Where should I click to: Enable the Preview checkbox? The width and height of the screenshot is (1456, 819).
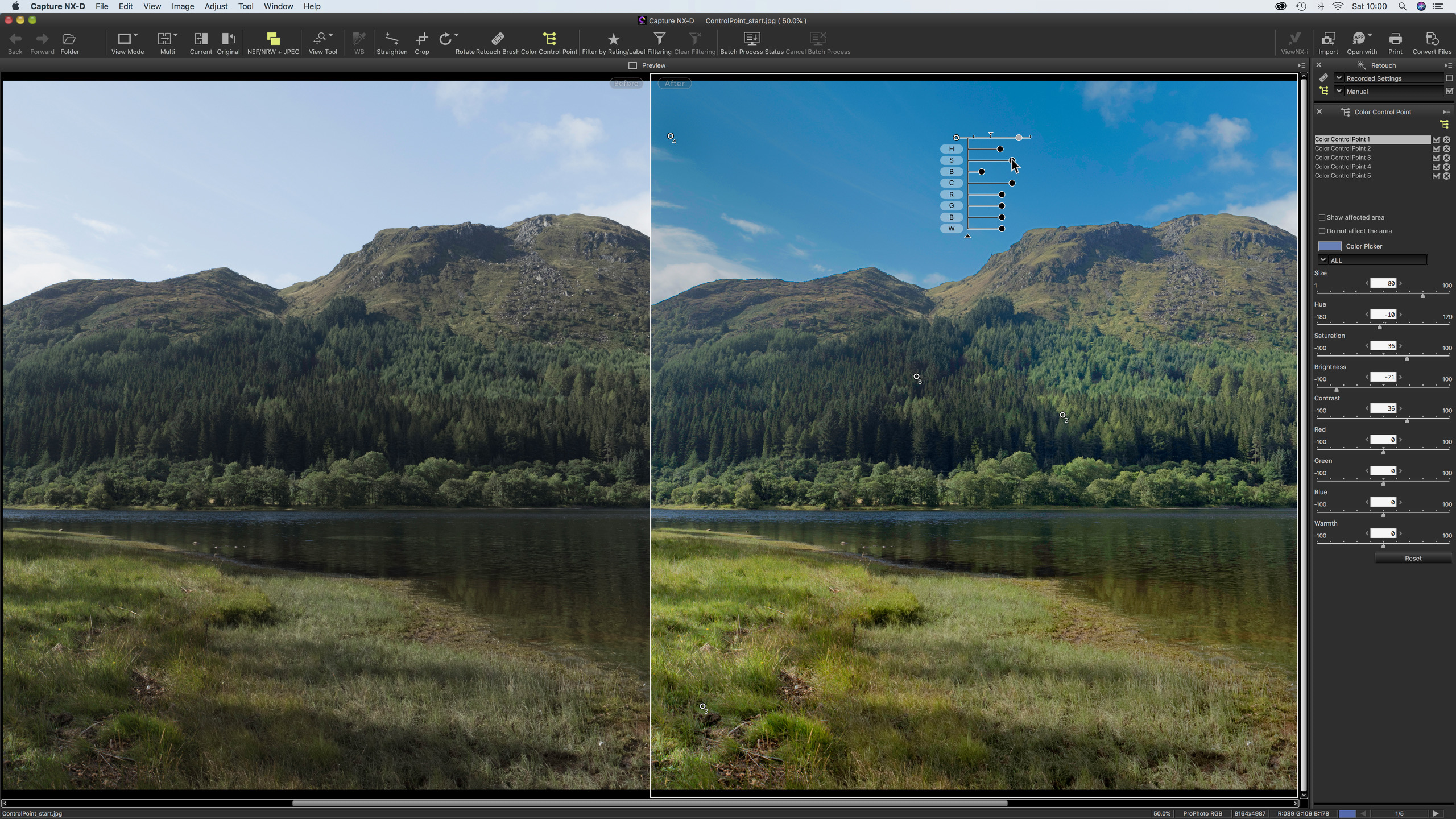(x=632, y=65)
